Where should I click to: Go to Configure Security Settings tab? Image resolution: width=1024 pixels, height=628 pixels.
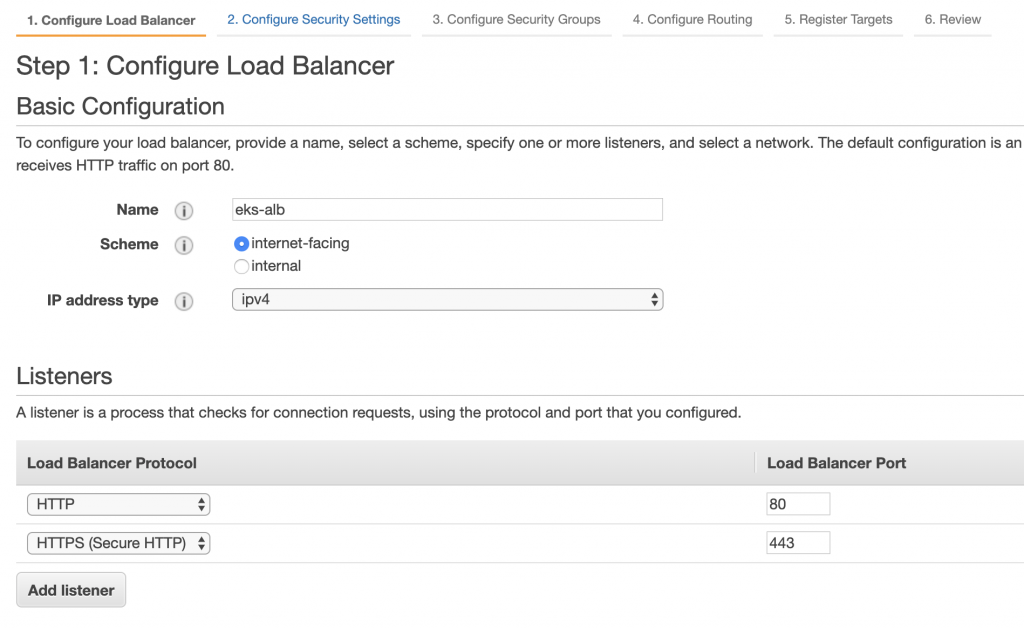pyautogui.click(x=313, y=19)
